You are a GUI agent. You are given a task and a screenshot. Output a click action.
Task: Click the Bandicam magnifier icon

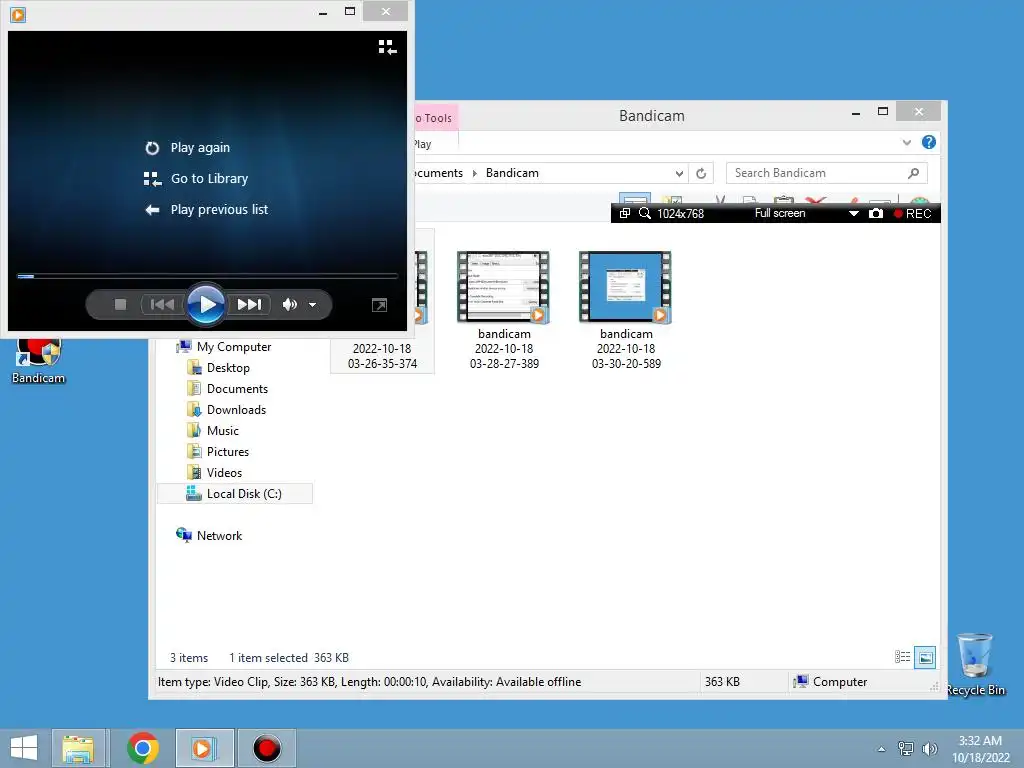click(x=645, y=214)
